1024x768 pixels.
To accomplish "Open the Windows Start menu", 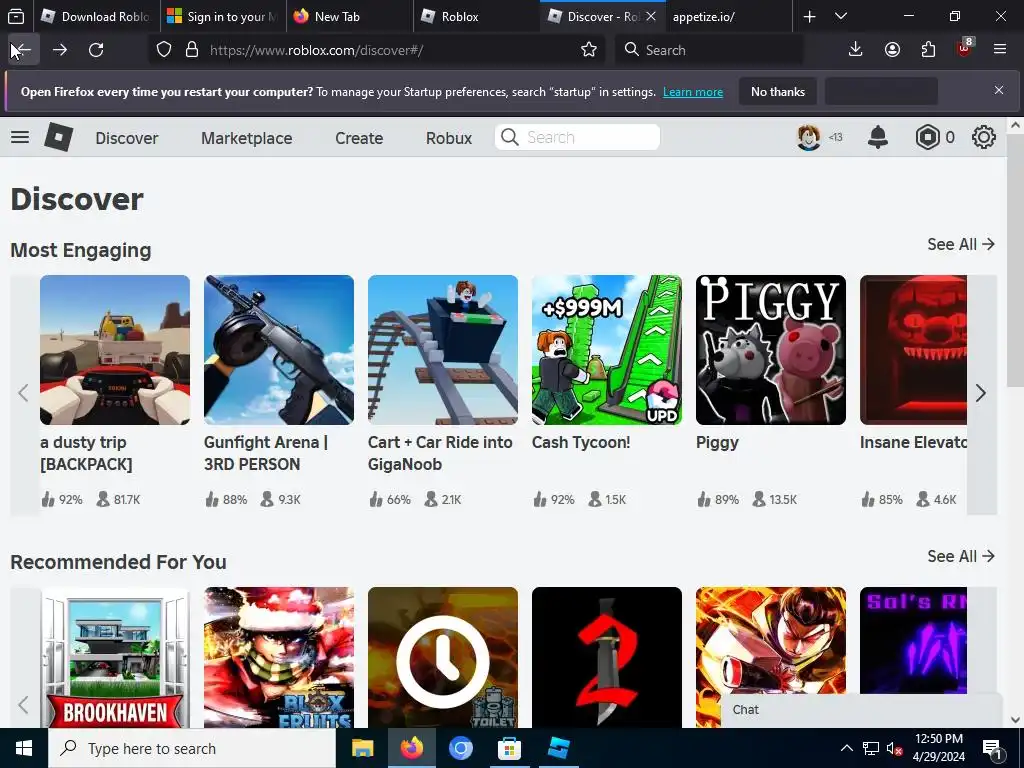I will (24, 748).
